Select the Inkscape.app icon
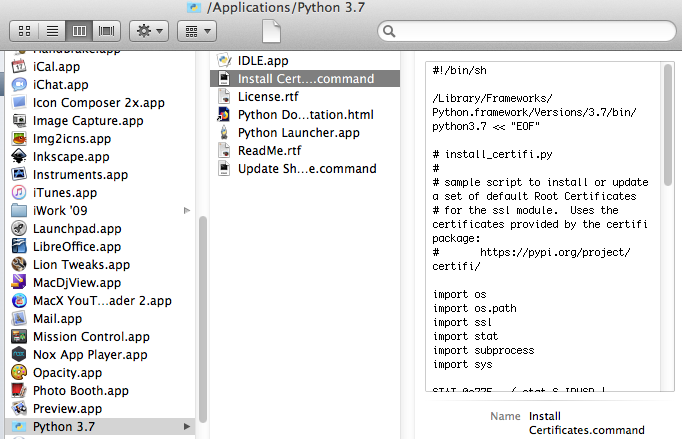Screen dimensions: 682x439 pyautogui.click(x=19, y=157)
